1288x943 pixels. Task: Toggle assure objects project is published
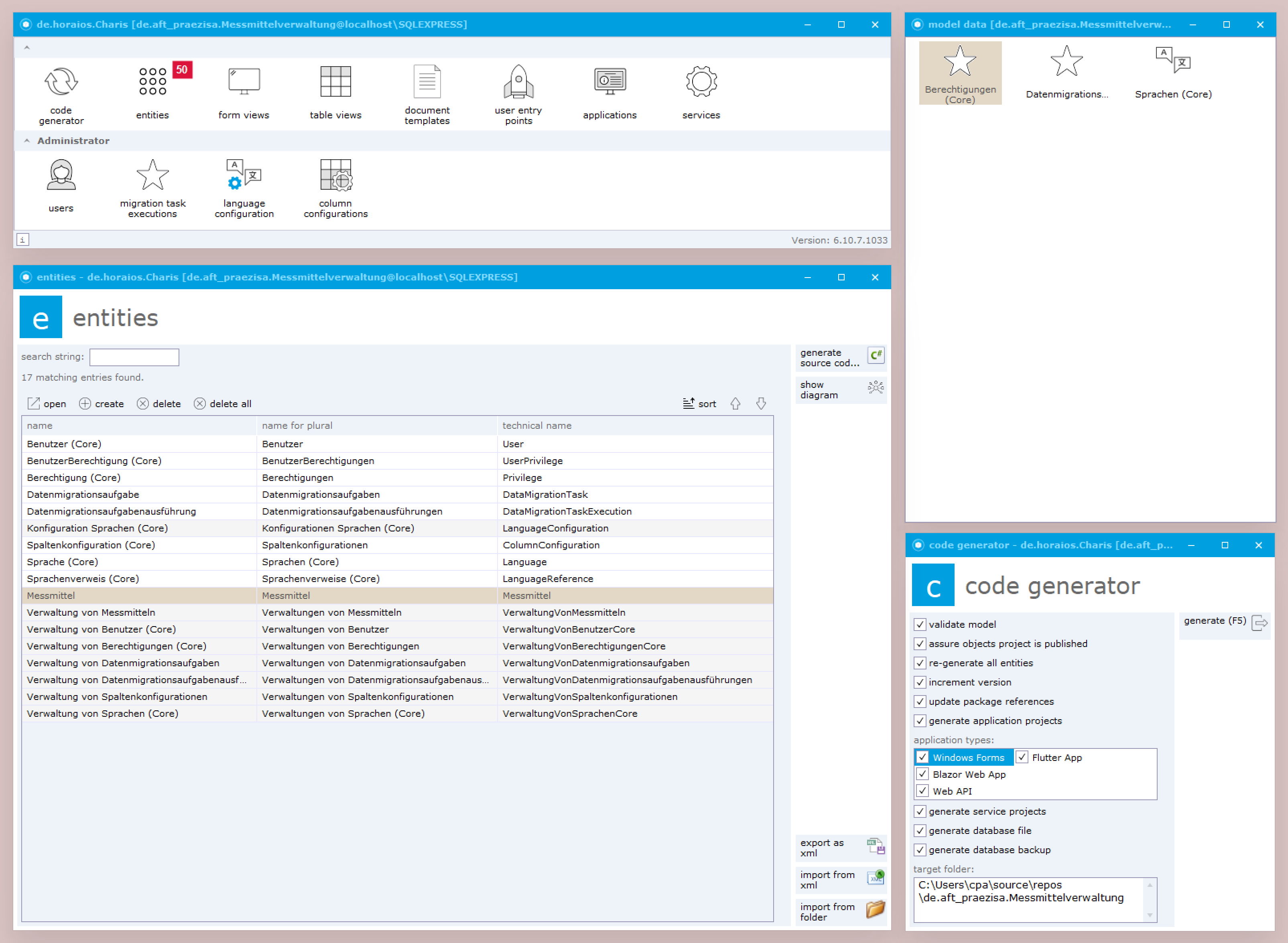[920, 644]
